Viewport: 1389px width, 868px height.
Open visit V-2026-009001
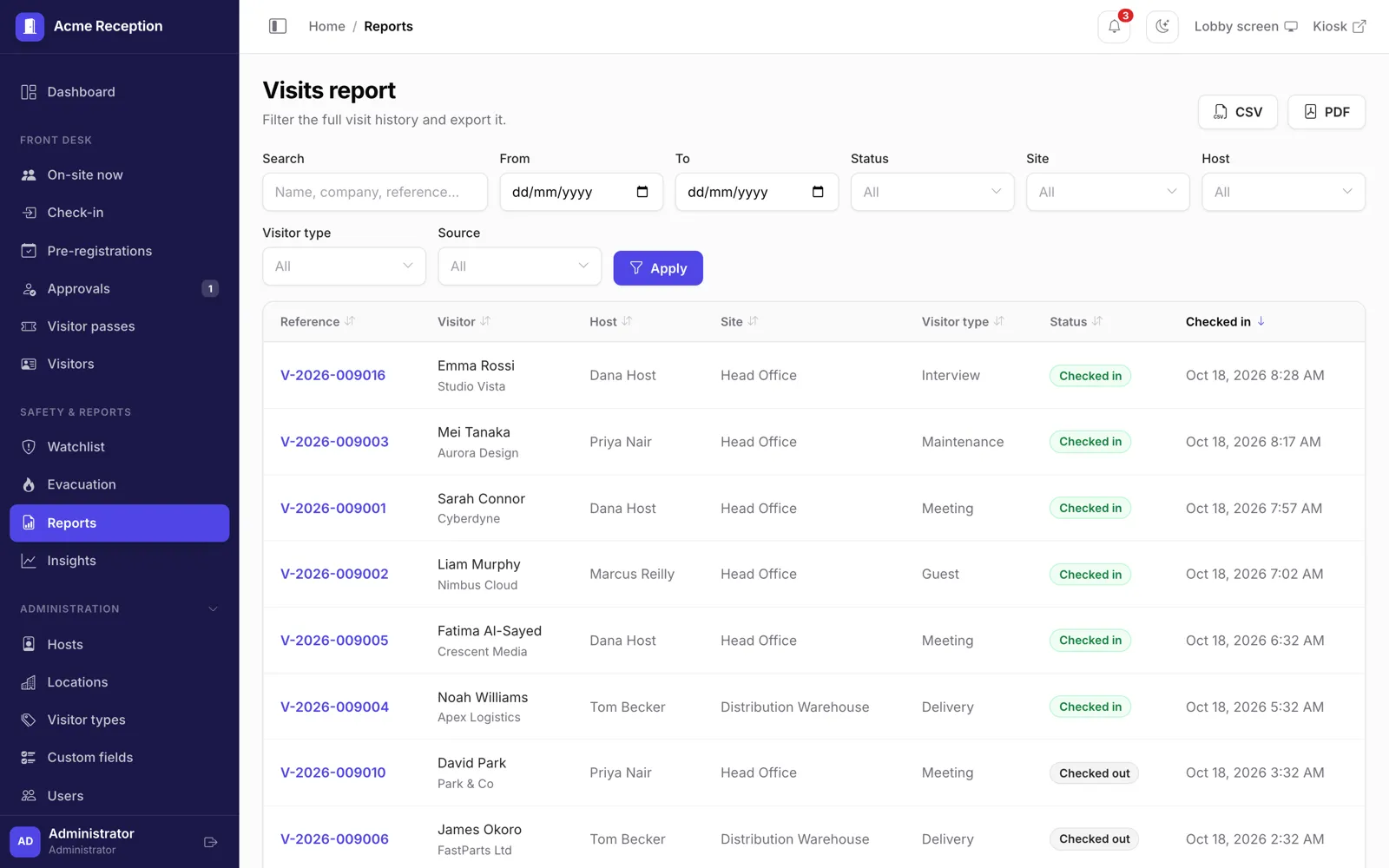(333, 509)
